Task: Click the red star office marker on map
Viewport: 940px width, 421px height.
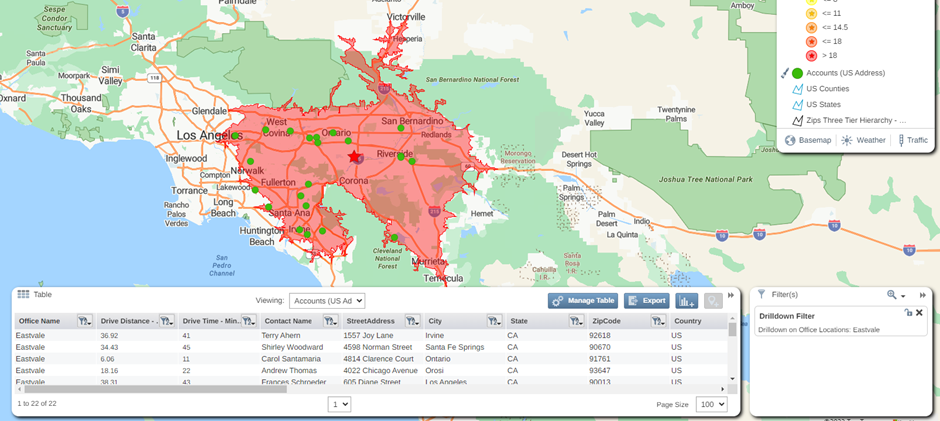Action: (353, 157)
